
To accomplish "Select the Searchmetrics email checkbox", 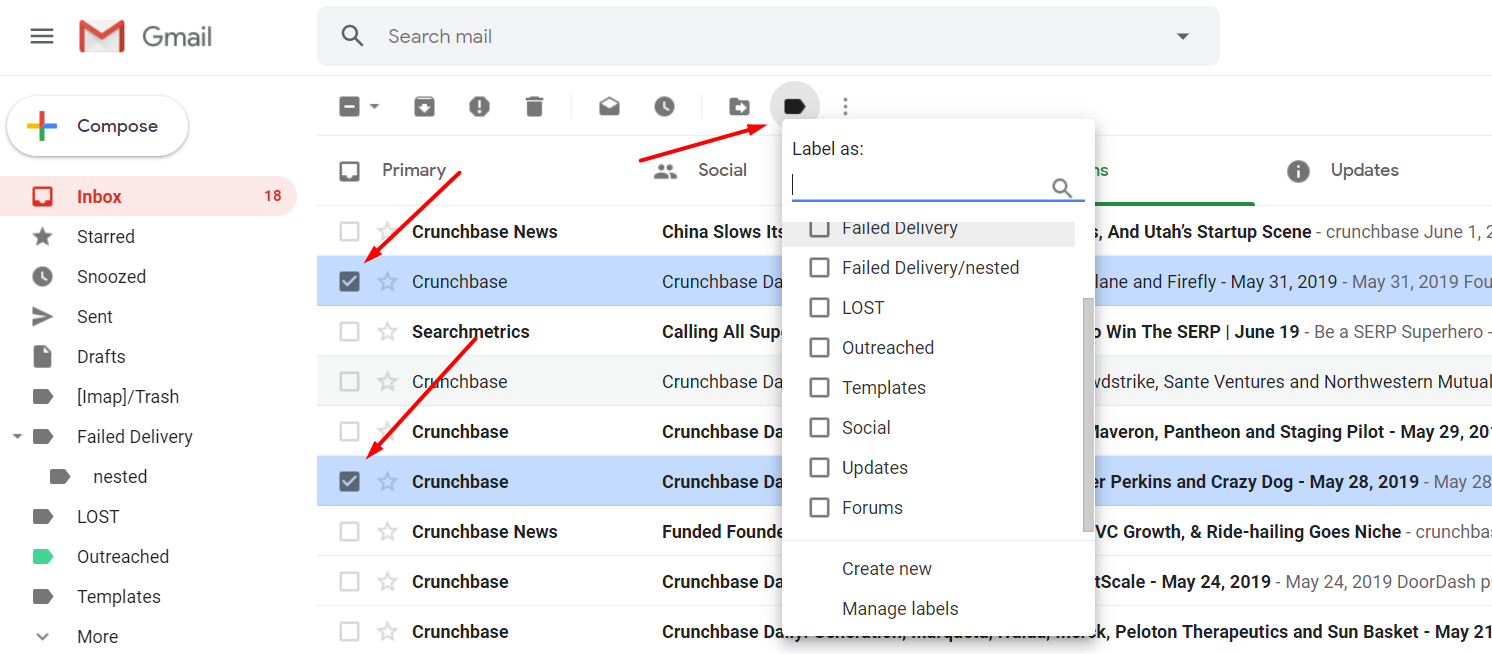I will pos(349,332).
